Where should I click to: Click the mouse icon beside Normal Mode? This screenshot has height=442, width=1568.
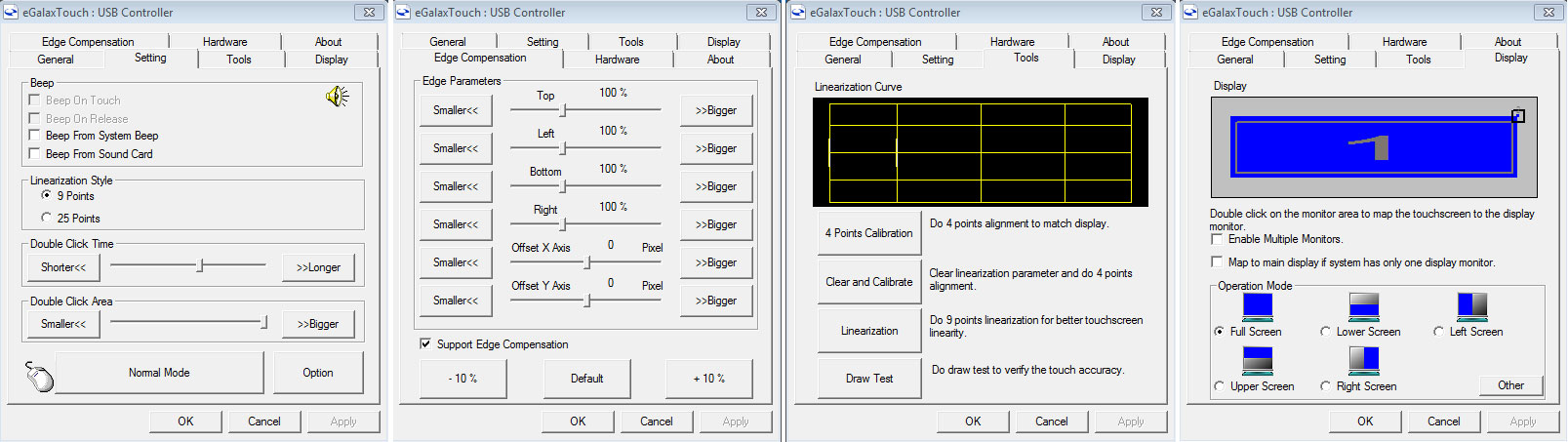click(40, 376)
